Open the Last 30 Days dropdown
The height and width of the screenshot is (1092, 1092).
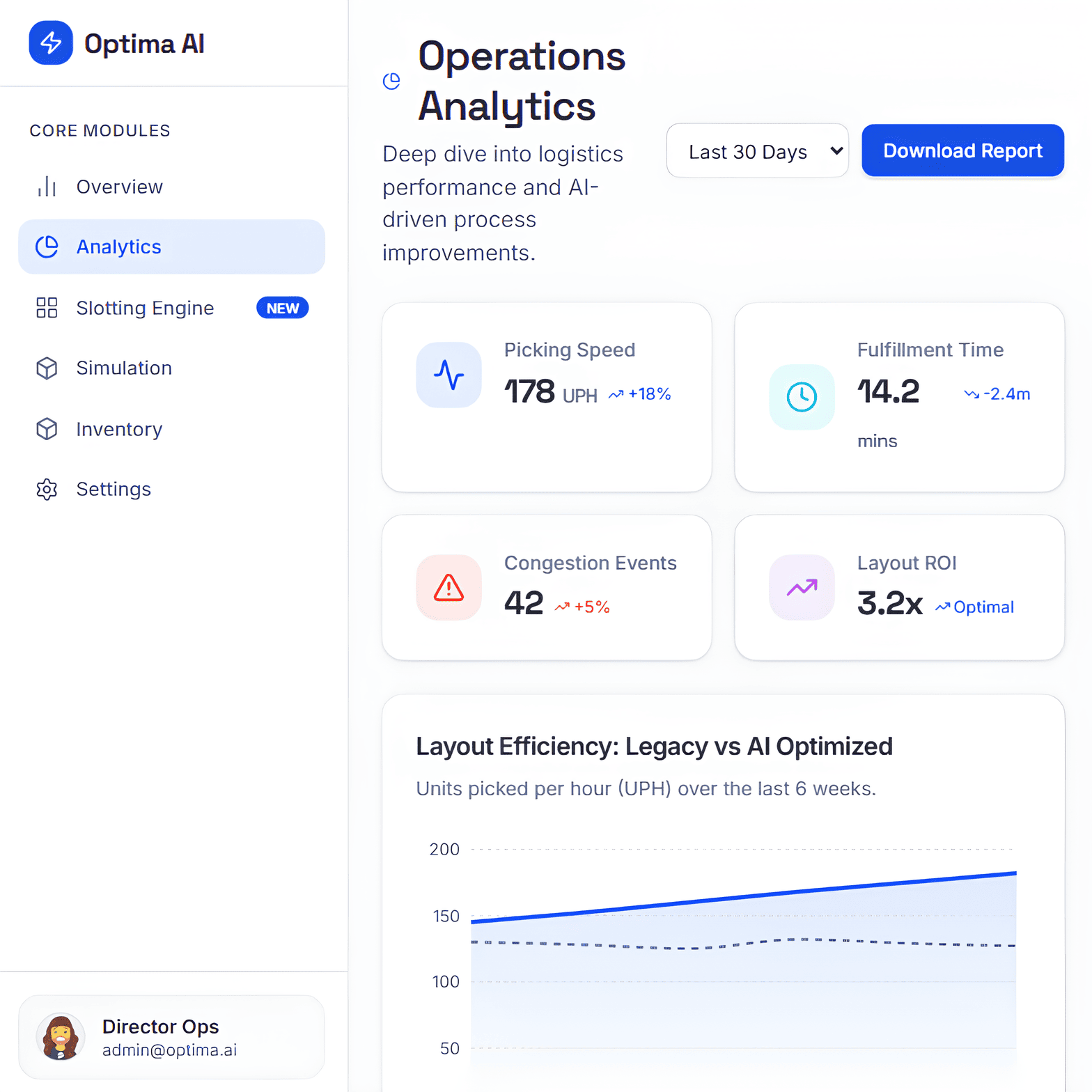coord(757,151)
